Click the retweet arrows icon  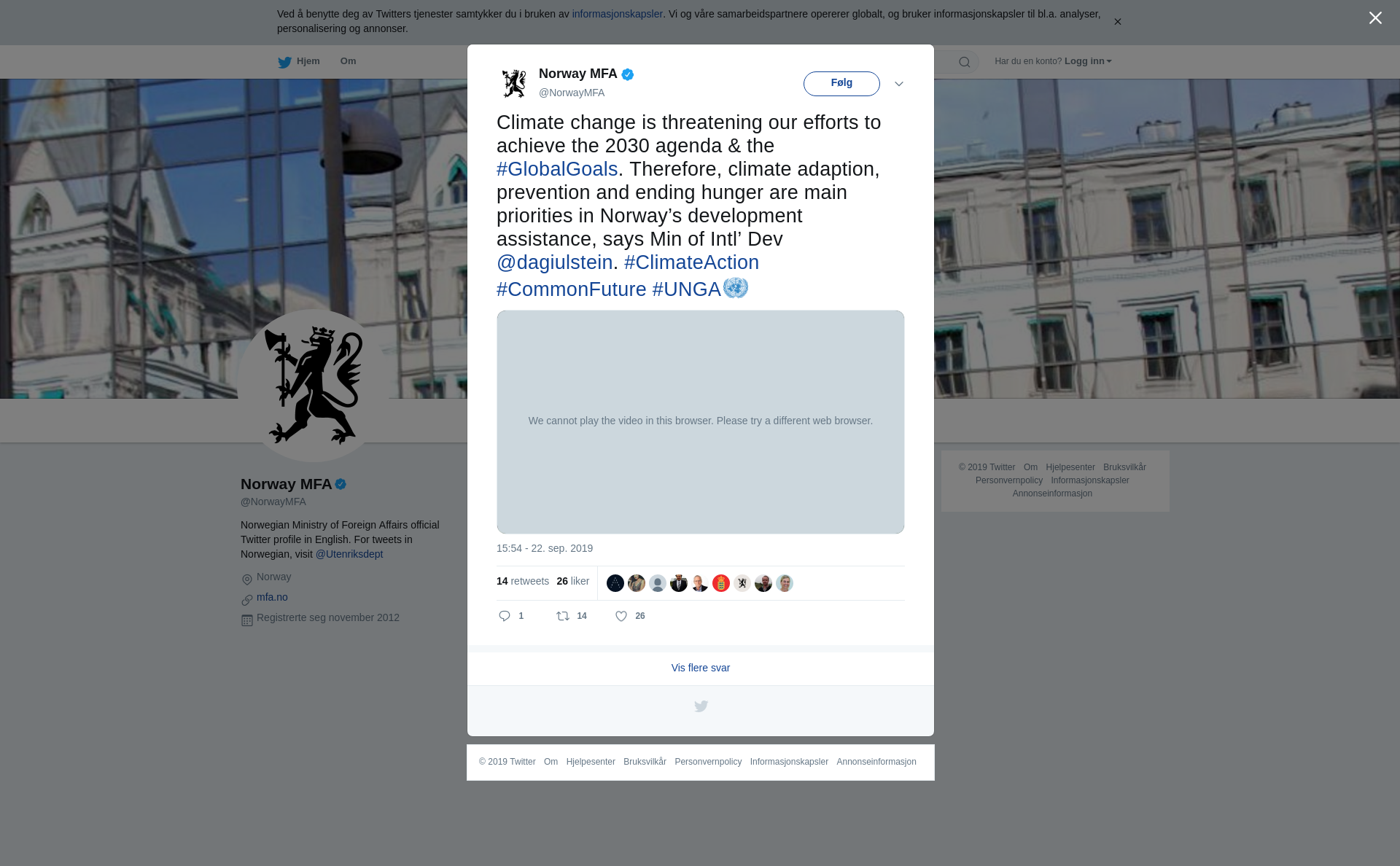click(563, 616)
